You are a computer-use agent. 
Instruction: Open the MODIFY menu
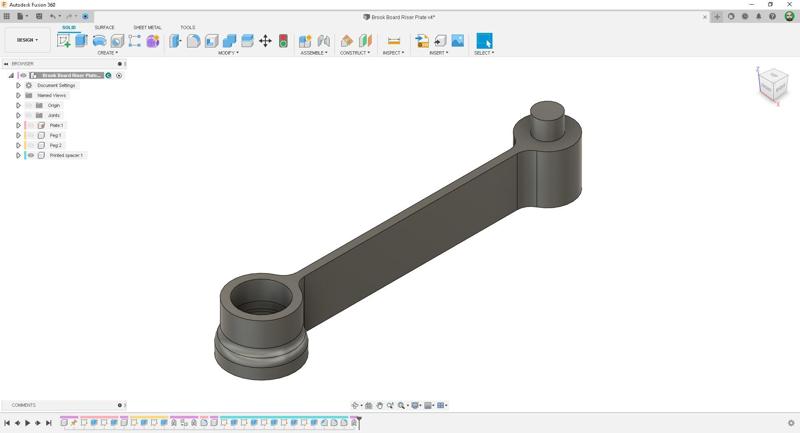pyautogui.click(x=228, y=53)
